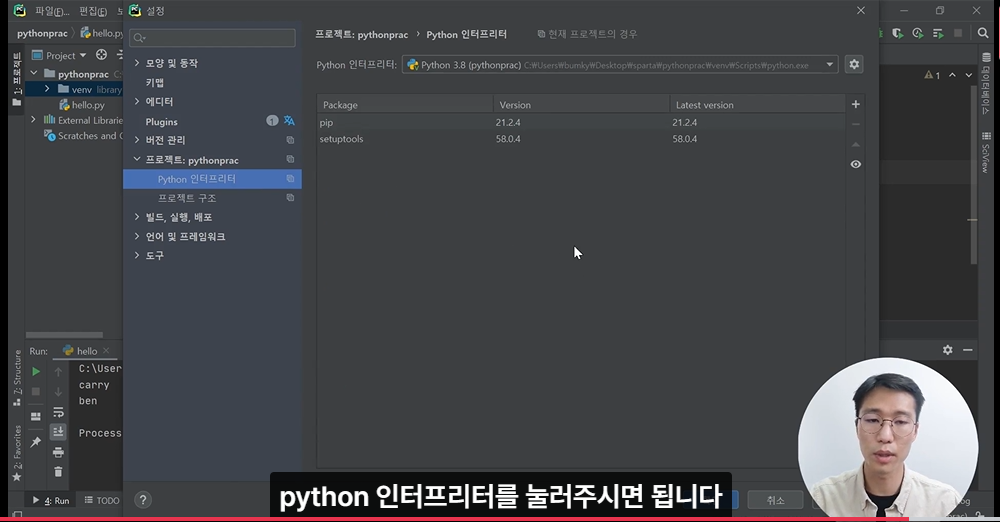This screenshot has width=1000, height=522.
Task: Select the pip package row
Action: coord(581,122)
